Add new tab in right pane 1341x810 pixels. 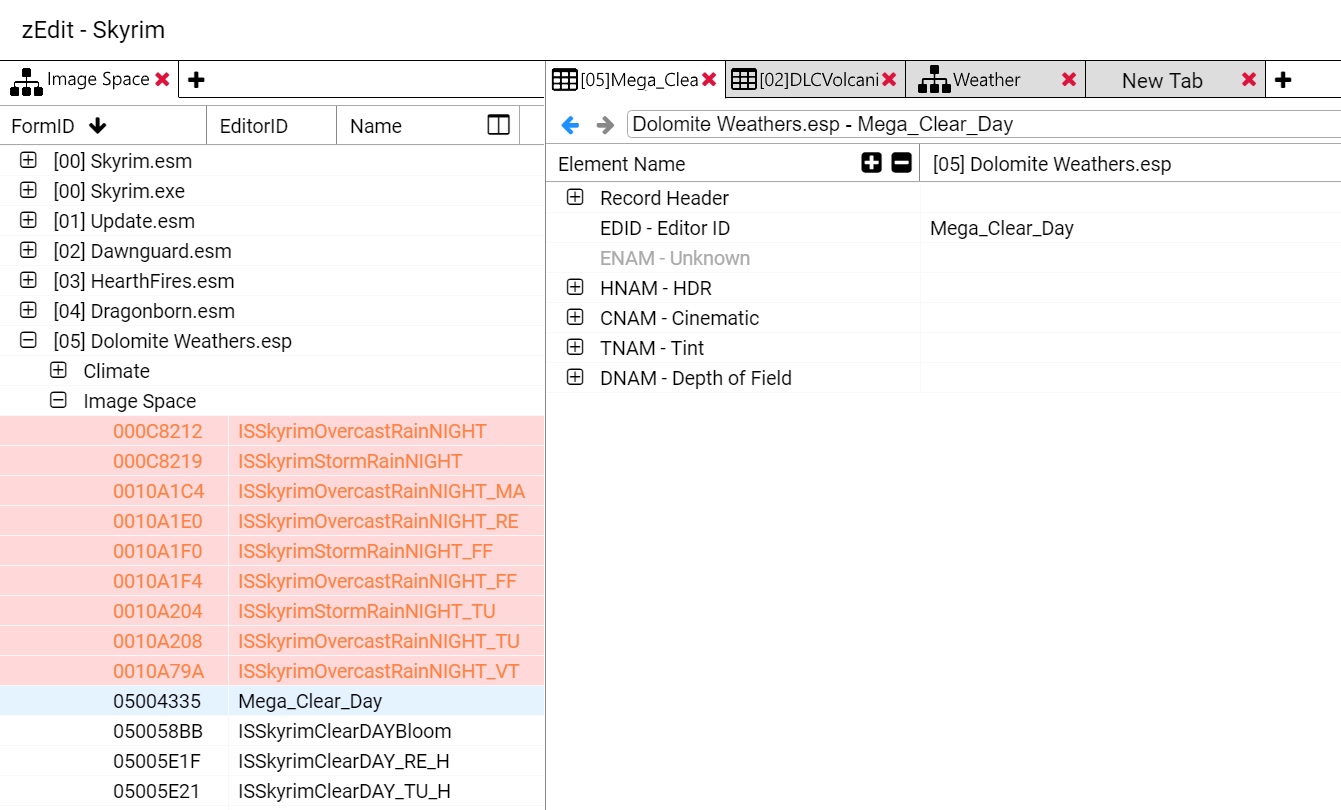click(x=1283, y=80)
